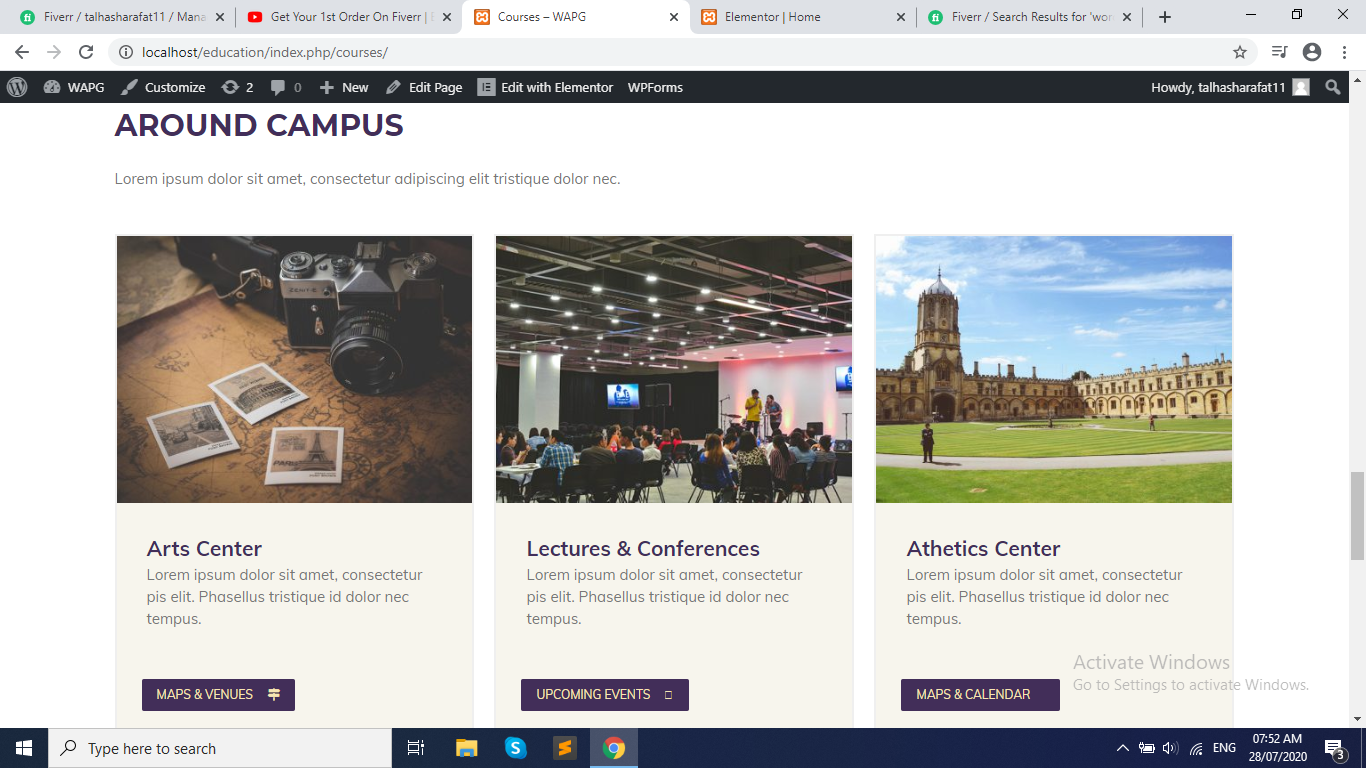Click the WordPress logo in the admin bar

(15, 87)
